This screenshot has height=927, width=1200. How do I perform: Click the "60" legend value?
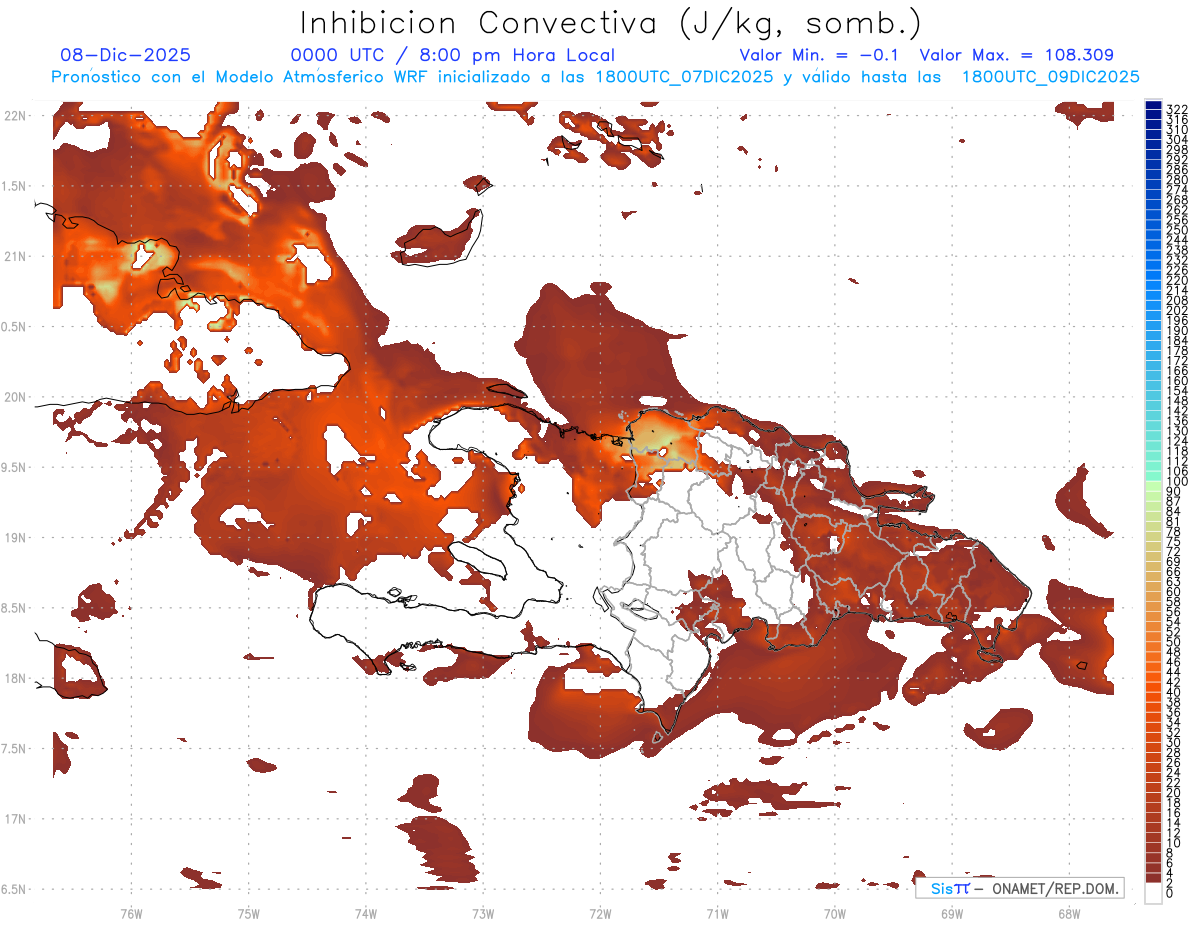click(x=1174, y=591)
